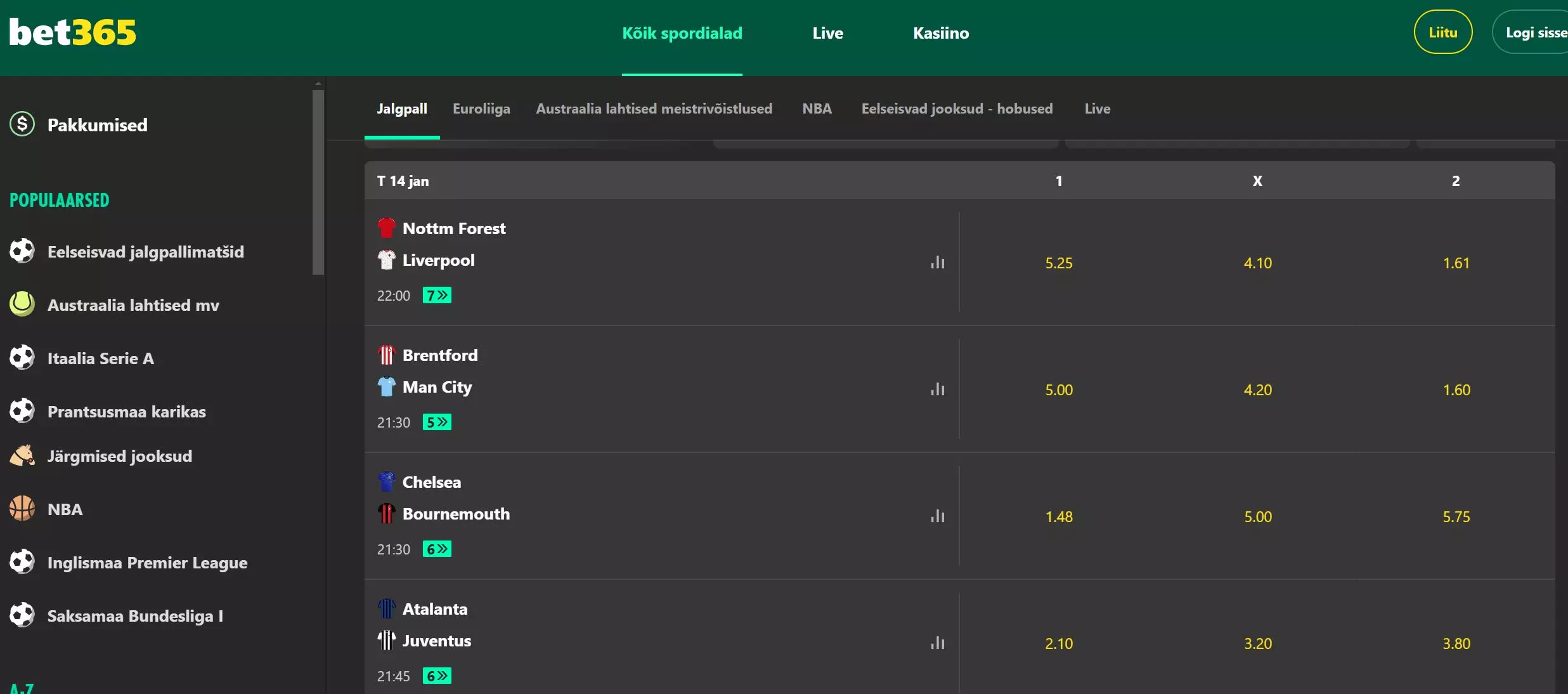Select Liverpool win odds 1.61
The width and height of the screenshot is (1568, 694).
tap(1456, 263)
